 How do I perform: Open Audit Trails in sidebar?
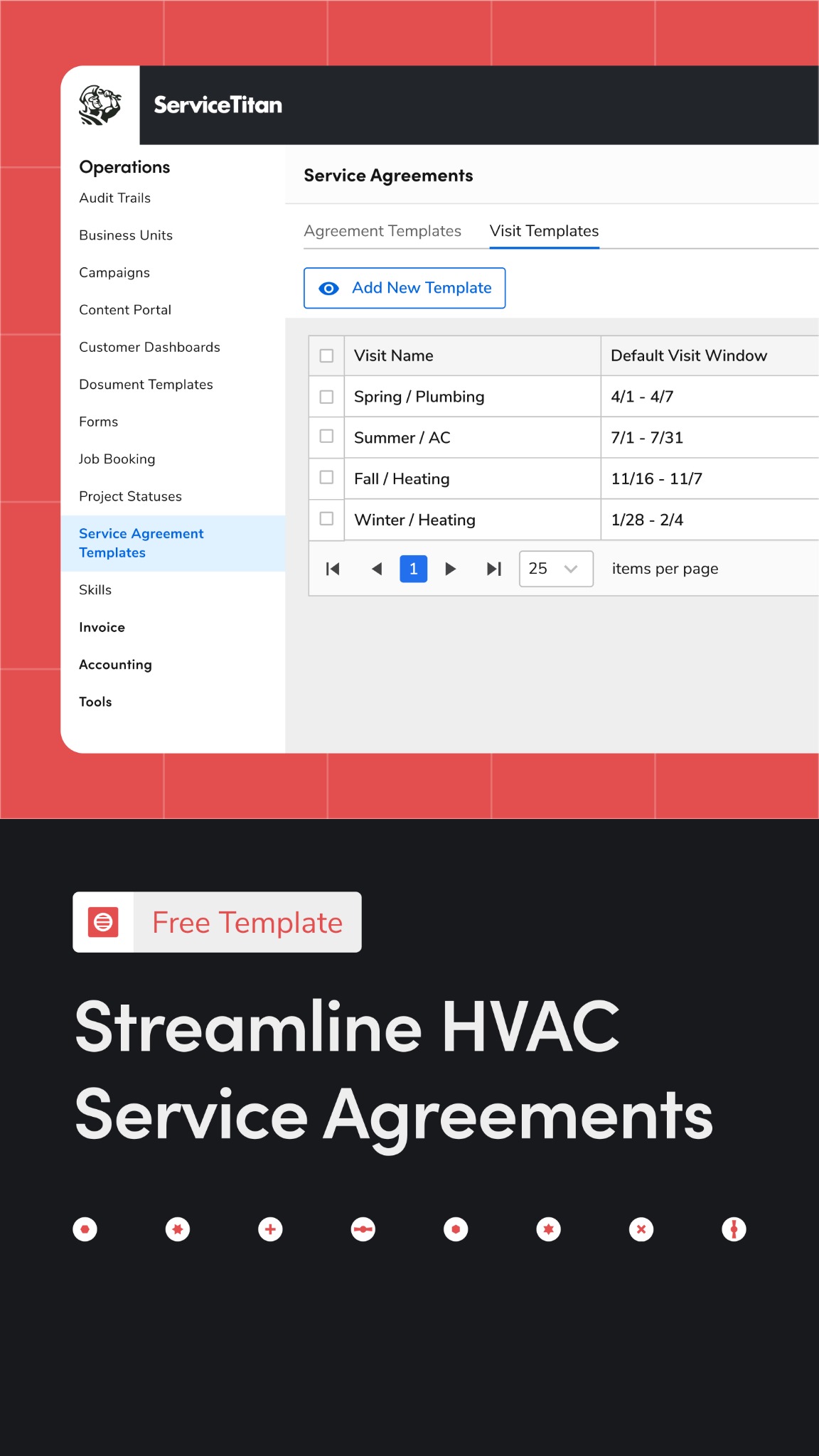coord(115,198)
